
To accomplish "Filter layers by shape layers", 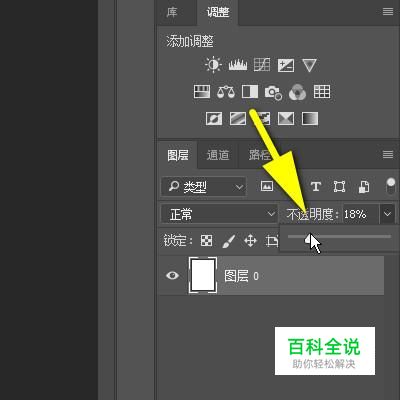I will click(x=339, y=186).
